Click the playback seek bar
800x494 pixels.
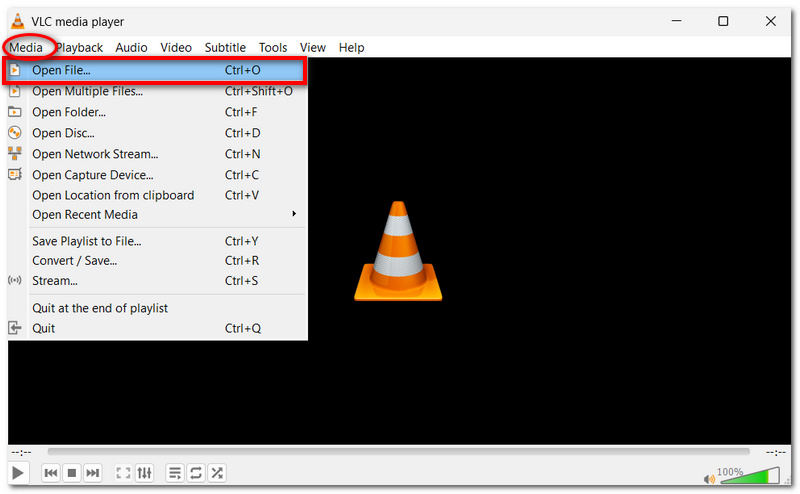[x=398, y=452]
